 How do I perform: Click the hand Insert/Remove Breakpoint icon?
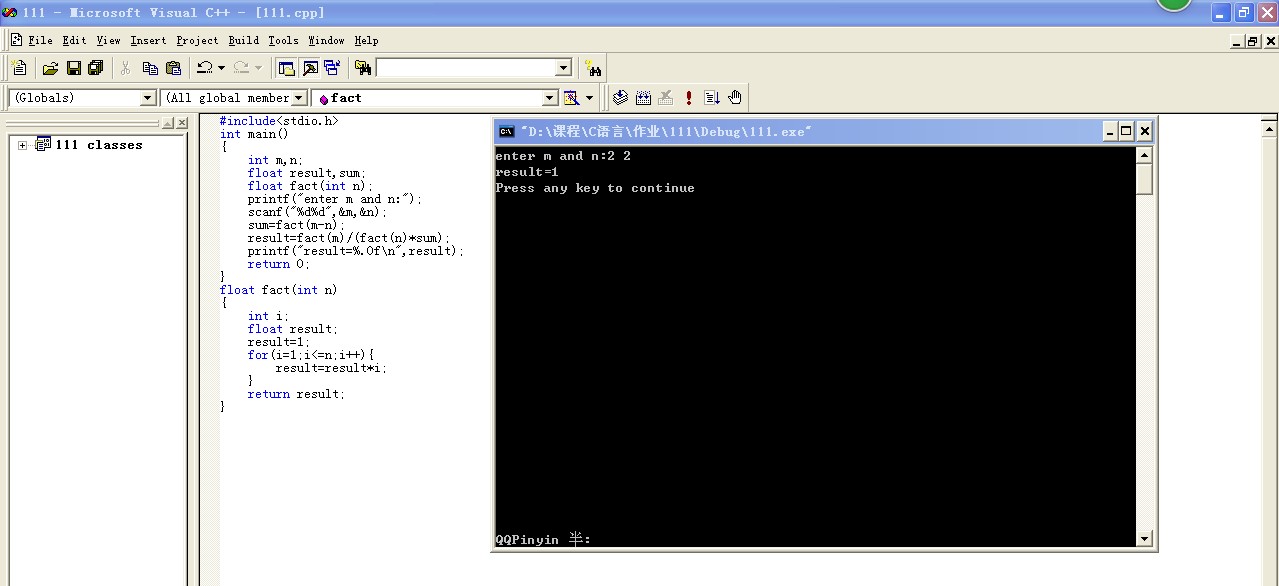pyautogui.click(x=735, y=98)
